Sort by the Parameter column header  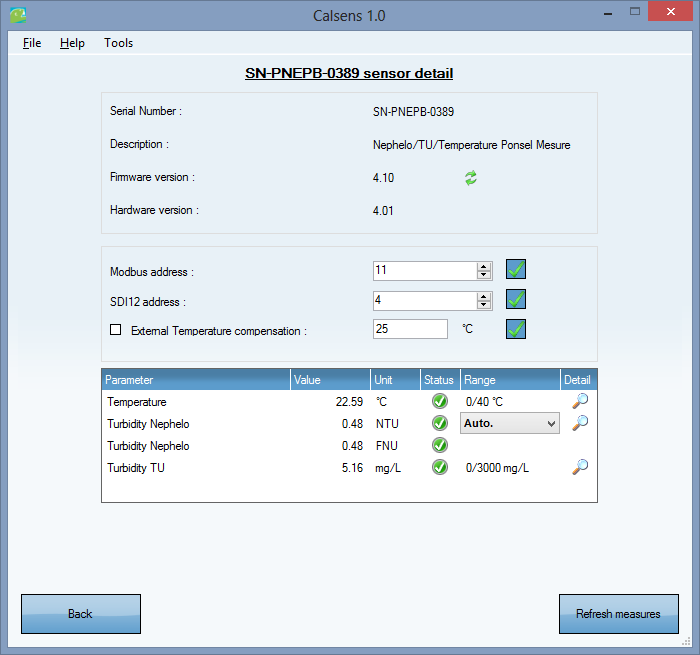point(196,380)
